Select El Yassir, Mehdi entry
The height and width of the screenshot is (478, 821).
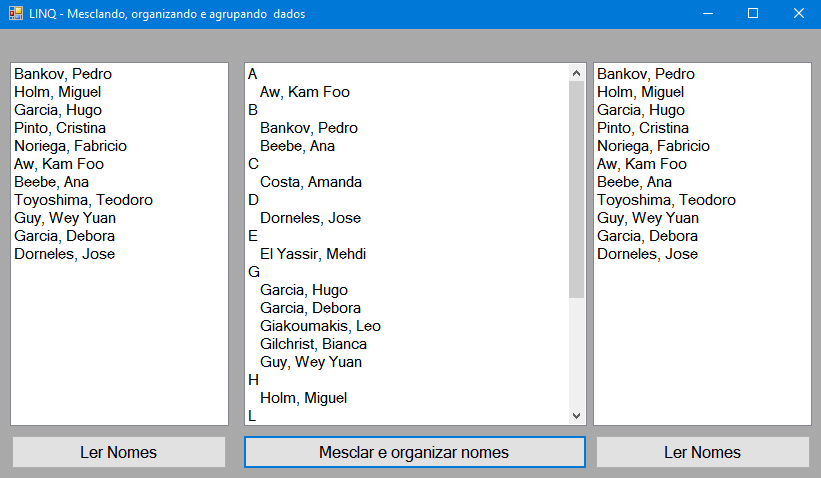(x=313, y=254)
